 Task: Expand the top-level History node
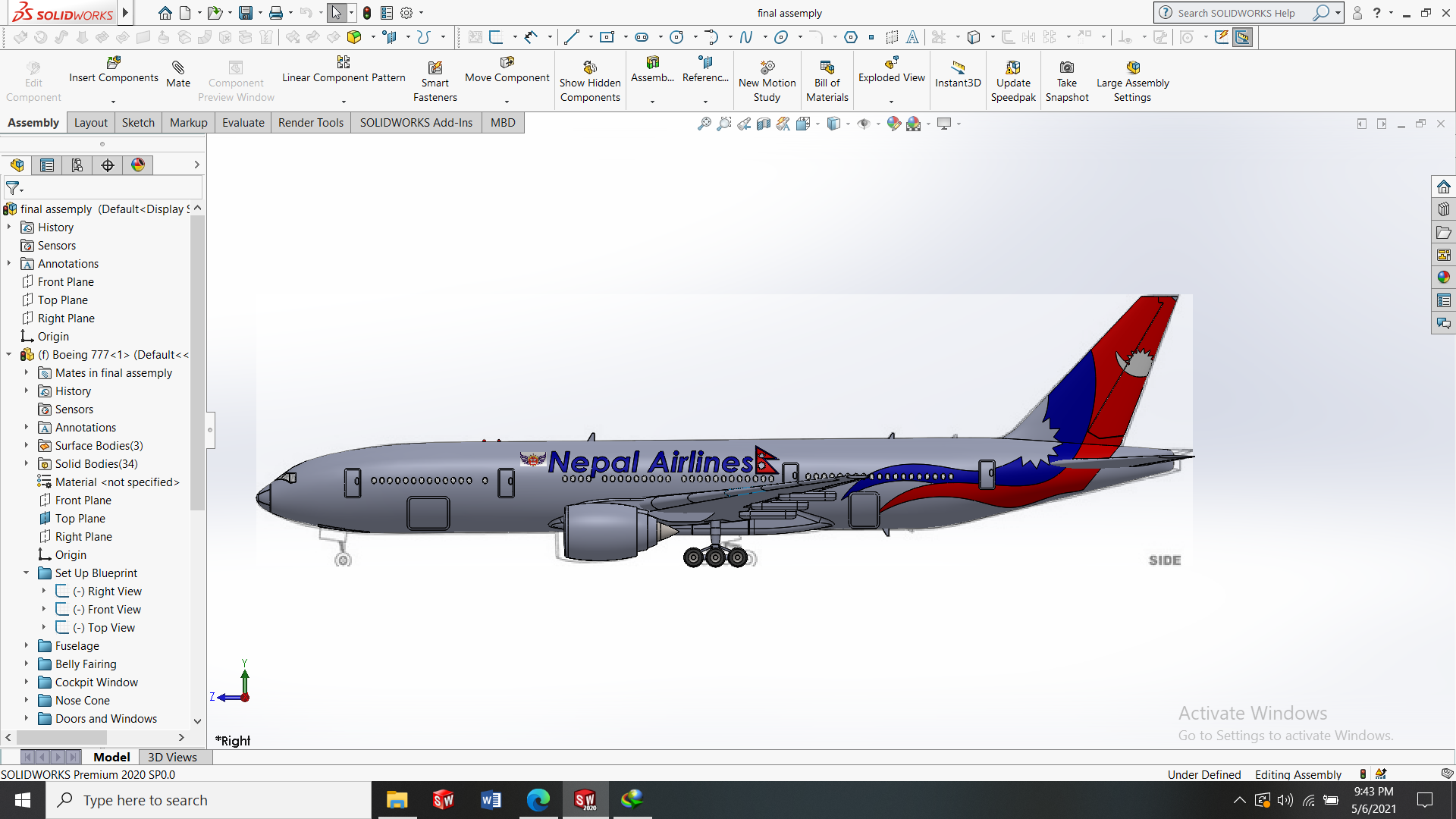(x=9, y=227)
